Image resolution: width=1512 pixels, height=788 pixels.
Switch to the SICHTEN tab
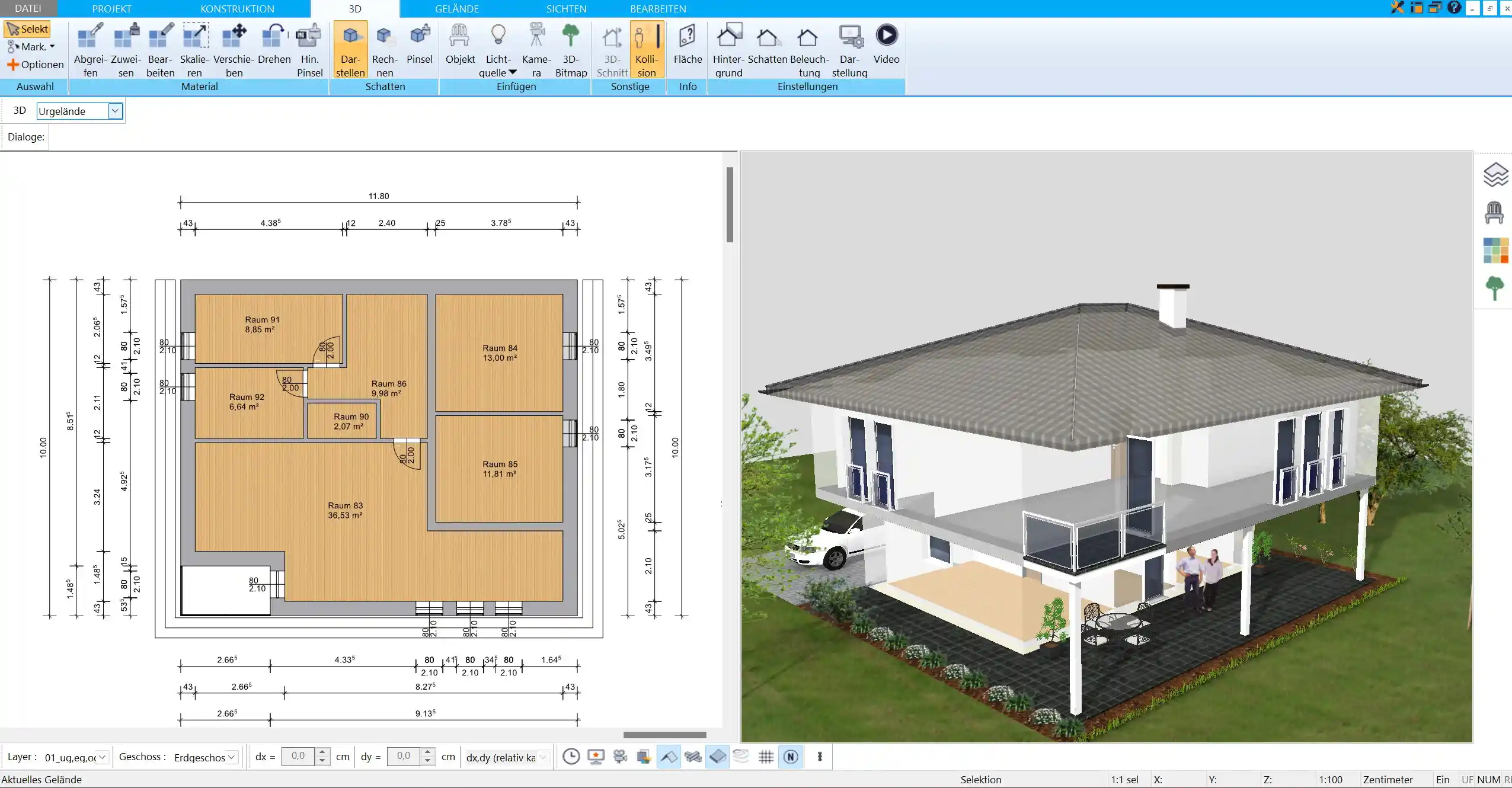click(566, 8)
